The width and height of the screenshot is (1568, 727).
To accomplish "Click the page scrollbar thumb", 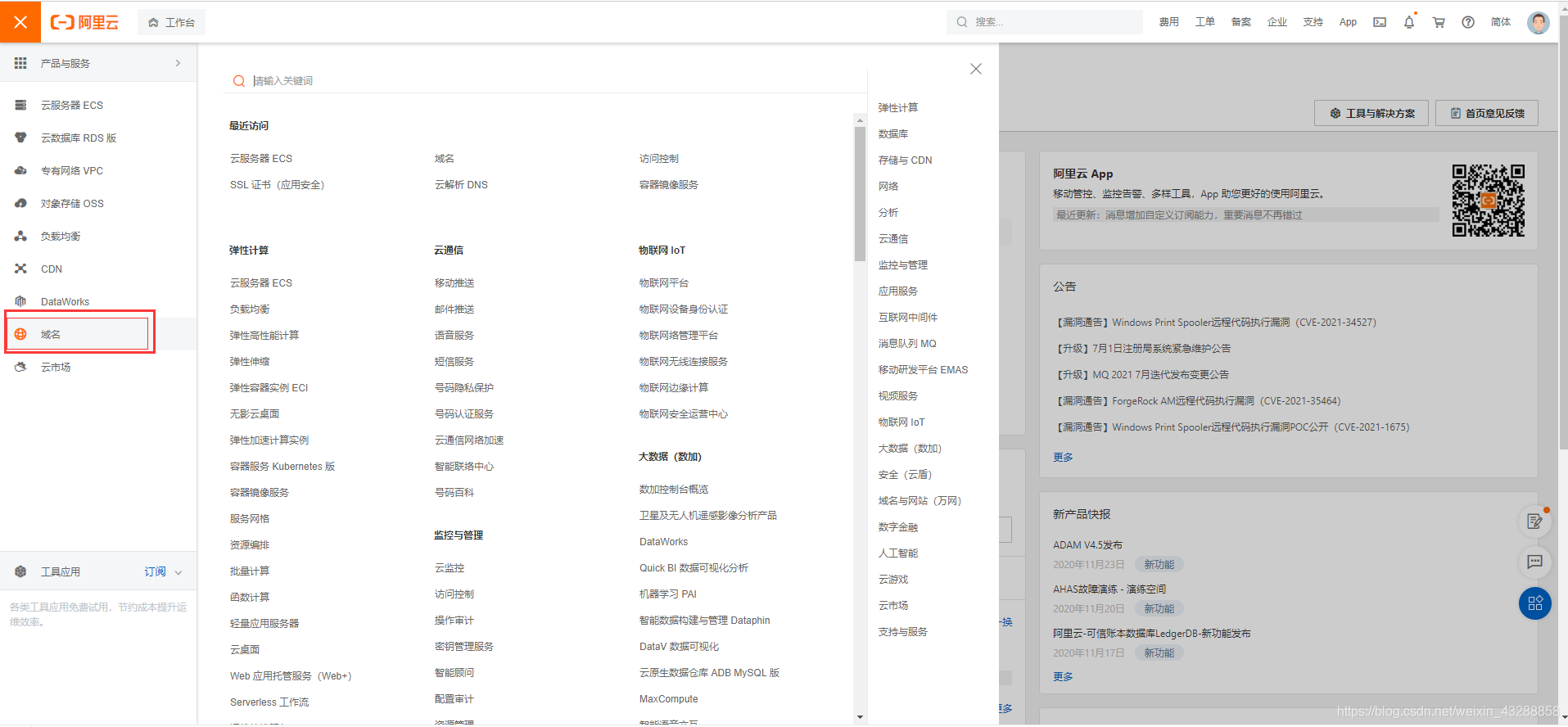I will tap(1563, 233).
